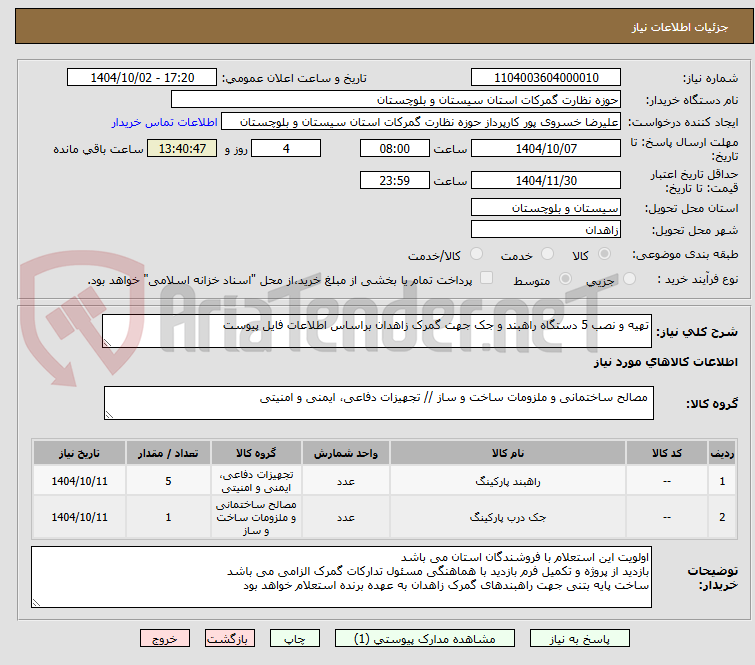The image size is (755, 665).
Task: Click the توضیحات خریدار notes textarea
Action: point(341,577)
